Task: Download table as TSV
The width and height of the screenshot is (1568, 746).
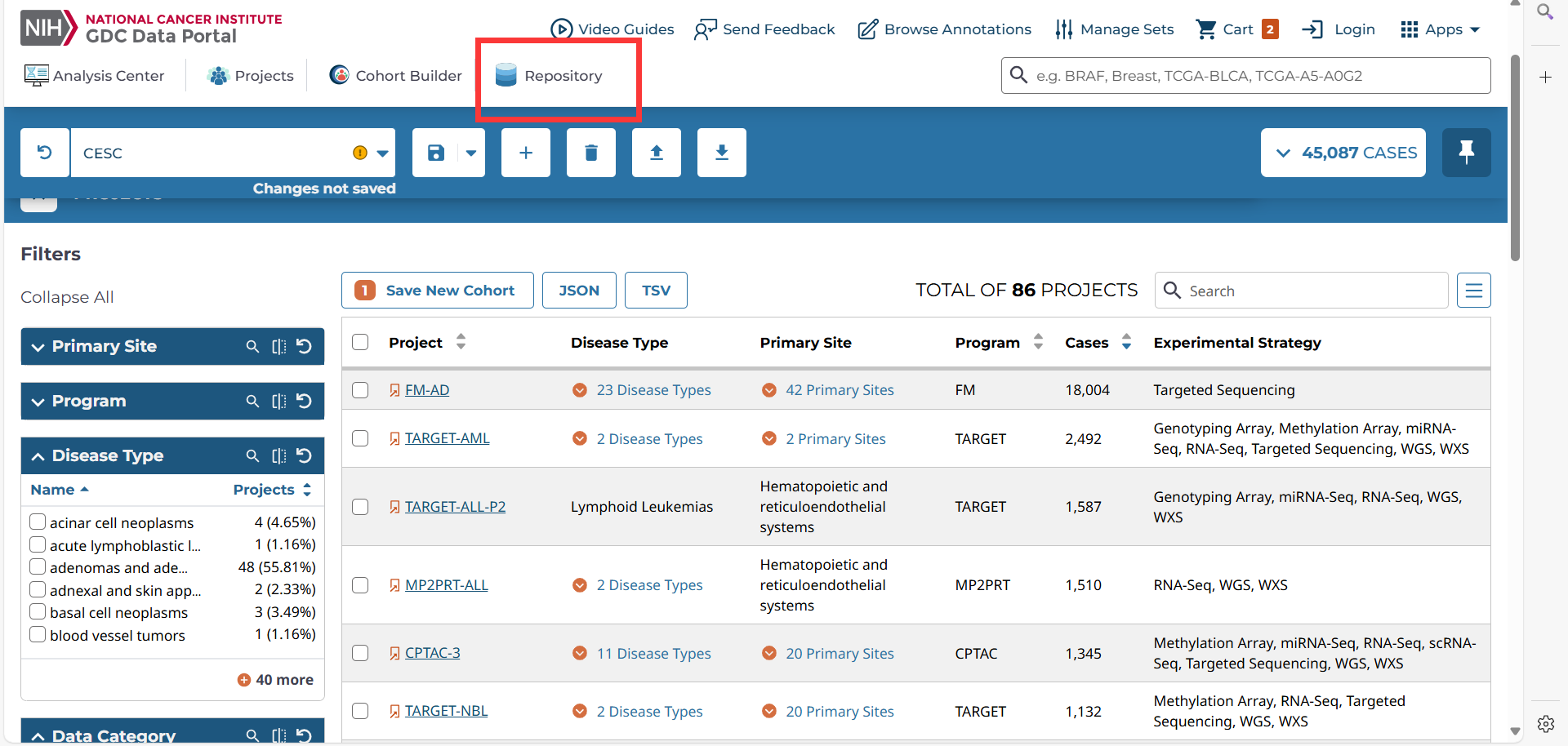Action: pyautogui.click(x=656, y=291)
